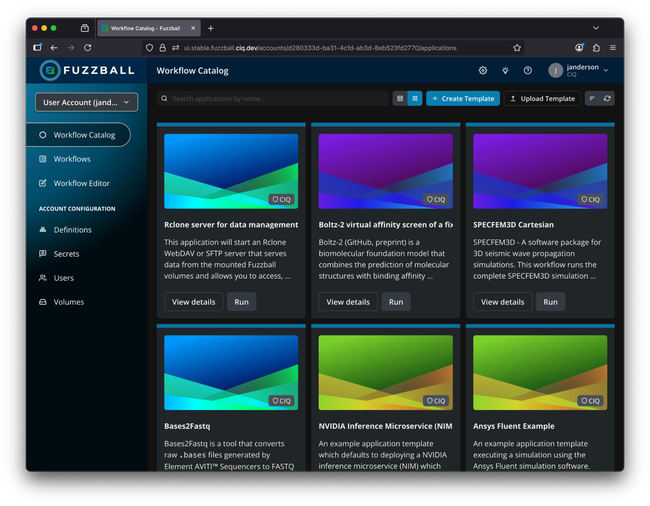Open browser extensions puzzle icon
This screenshot has height=506, width=650.
click(x=596, y=48)
